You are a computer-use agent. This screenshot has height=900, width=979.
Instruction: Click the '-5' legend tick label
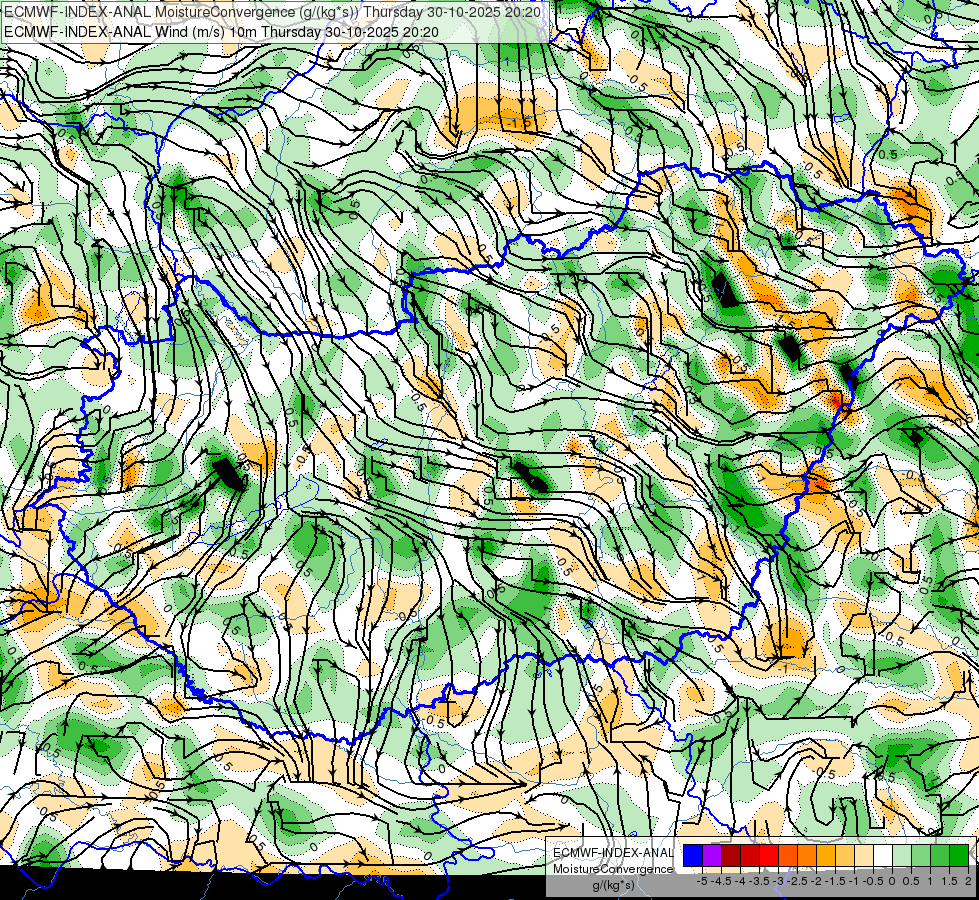click(x=702, y=881)
